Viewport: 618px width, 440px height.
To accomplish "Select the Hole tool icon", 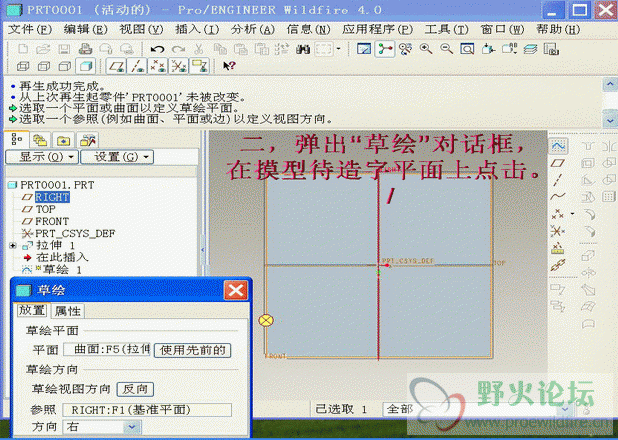I will click(x=589, y=147).
